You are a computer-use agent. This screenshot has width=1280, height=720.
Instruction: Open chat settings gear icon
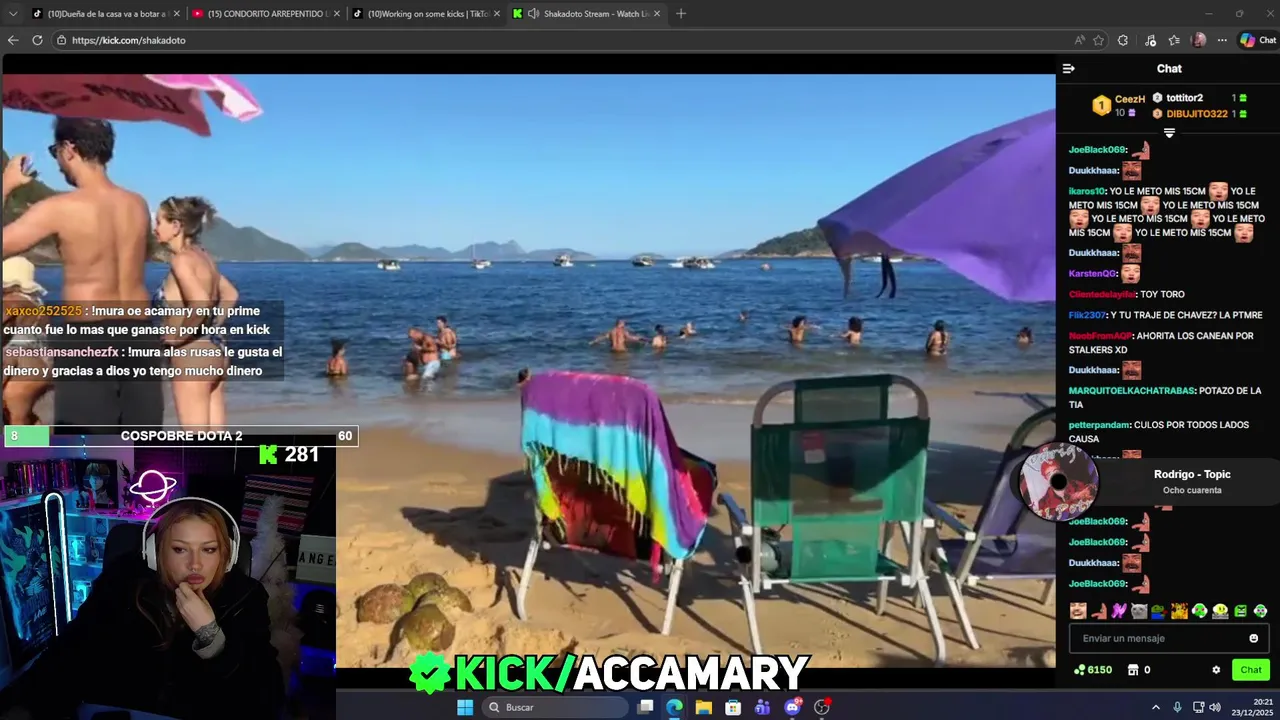coord(1216,670)
